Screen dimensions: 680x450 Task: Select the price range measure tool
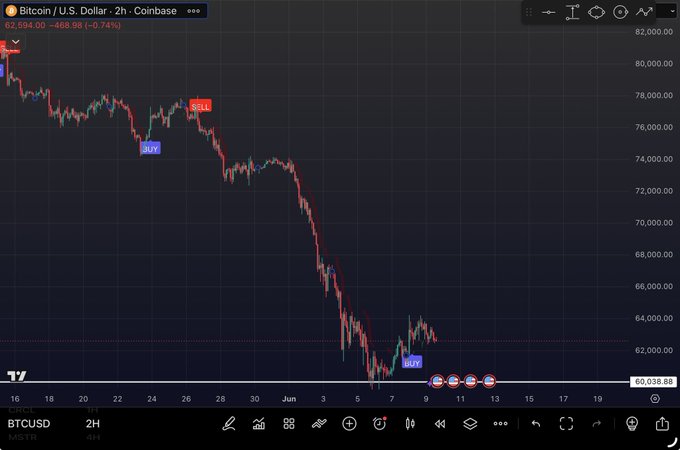click(x=572, y=12)
